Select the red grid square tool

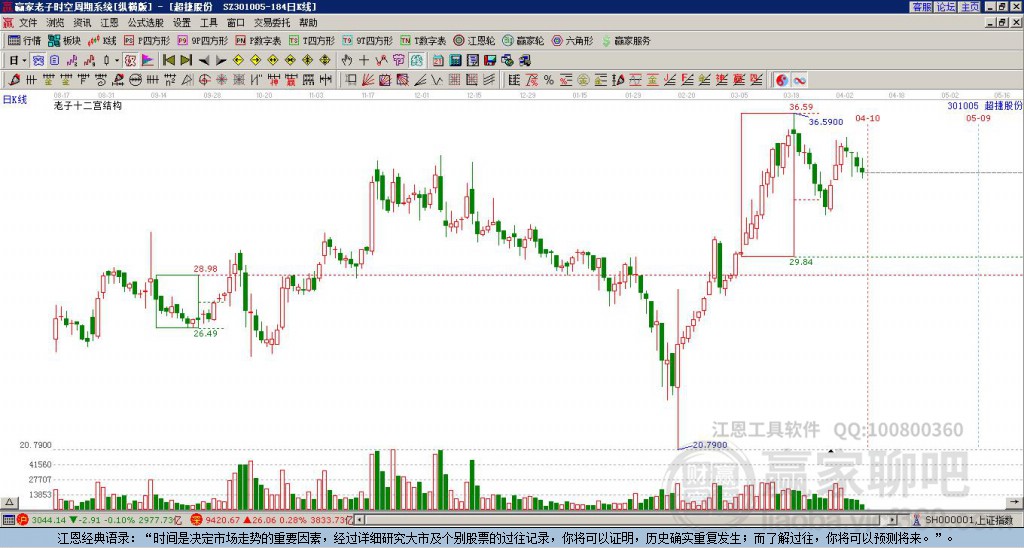point(454,80)
